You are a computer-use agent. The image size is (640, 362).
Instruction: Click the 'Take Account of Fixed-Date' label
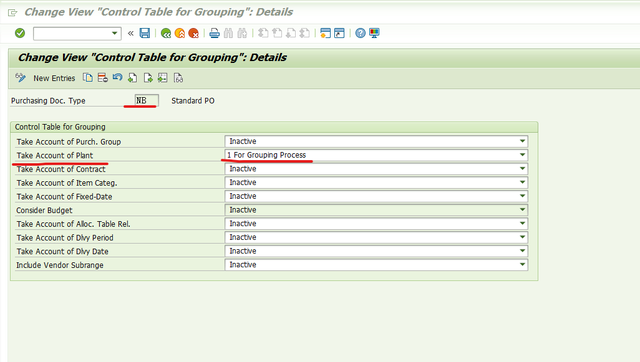point(64,197)
